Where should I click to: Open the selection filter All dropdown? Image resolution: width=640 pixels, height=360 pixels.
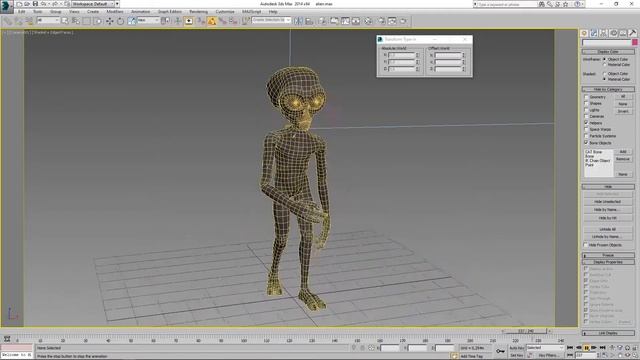click(x=48, y=20)
